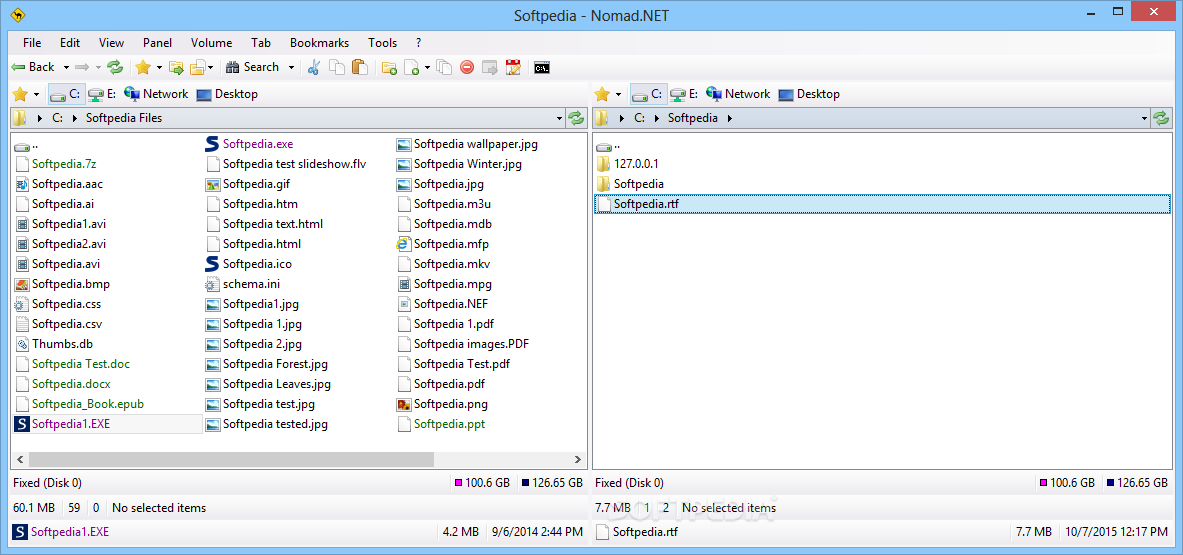Open the Back history dropdown arrow

point(66,68)
